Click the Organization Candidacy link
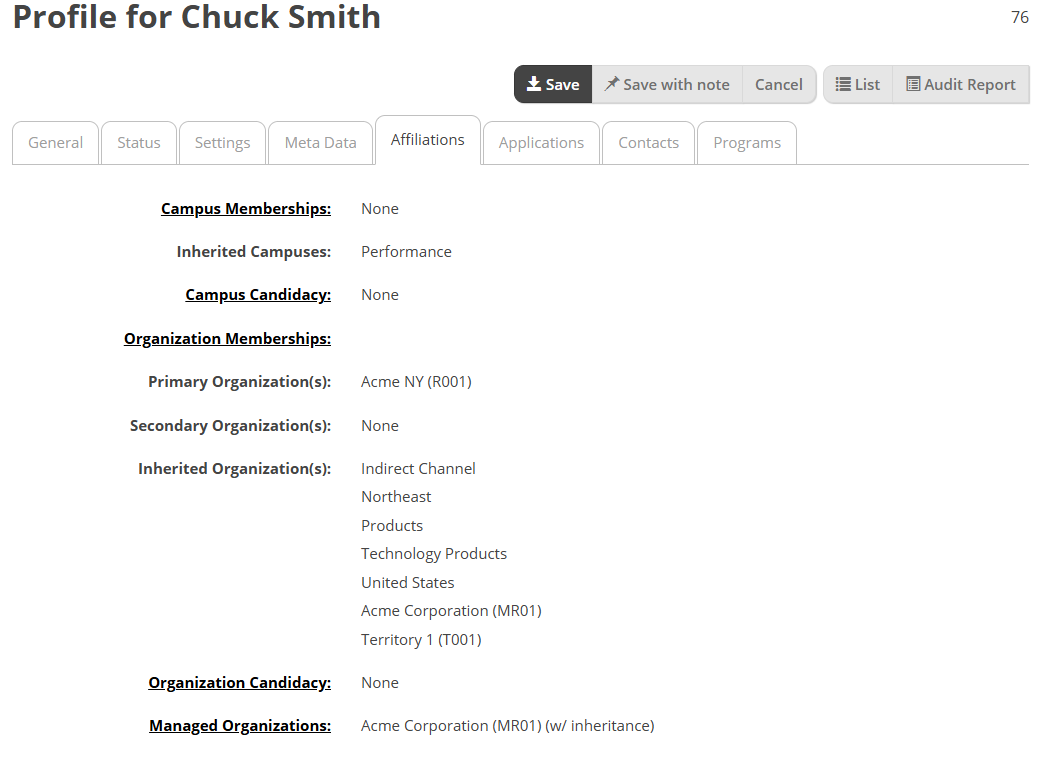This screenshot has width=1040, height=759. tap(239, 683)
